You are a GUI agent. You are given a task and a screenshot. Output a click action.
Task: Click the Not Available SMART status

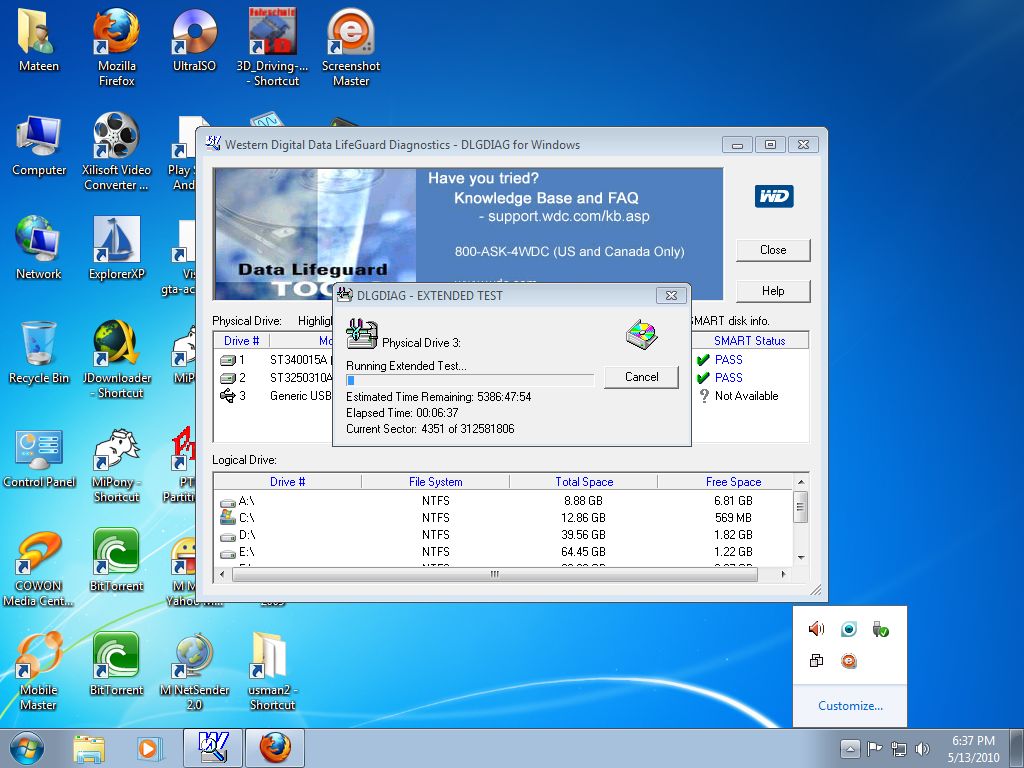(746, 396)
